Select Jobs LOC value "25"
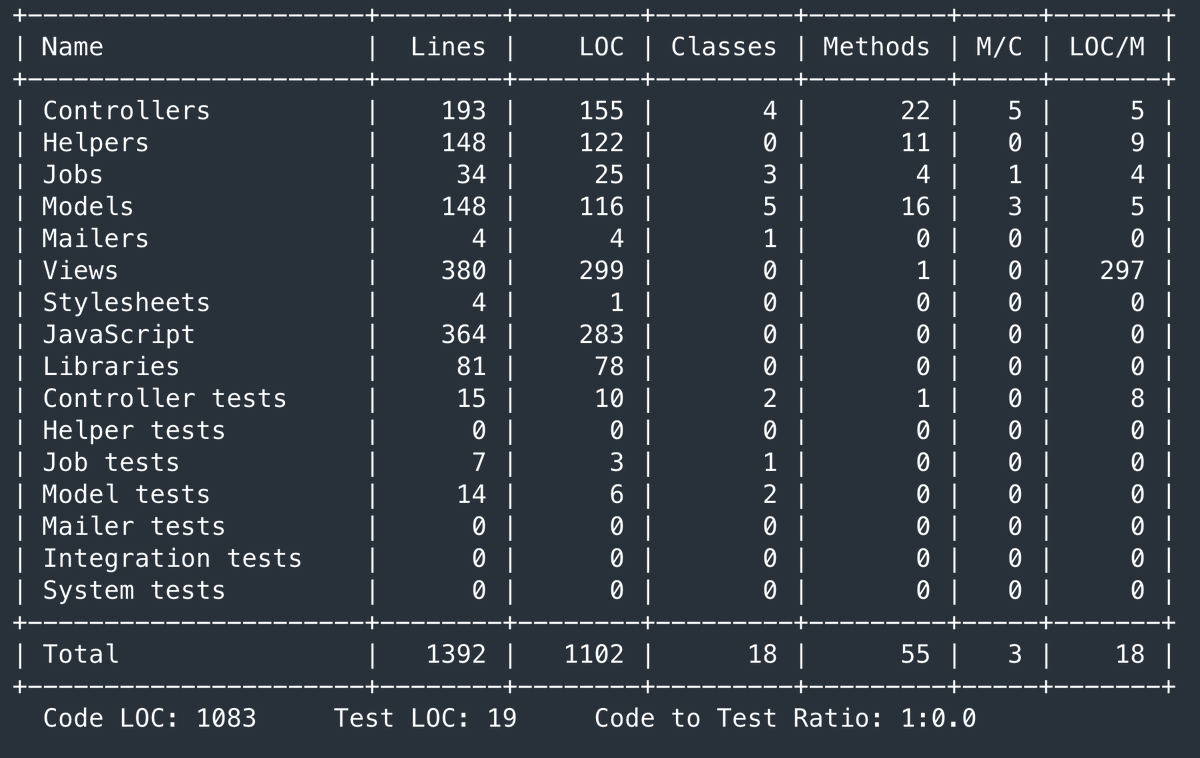Viewport: 1200px width, 758px height. coord(609,175)
